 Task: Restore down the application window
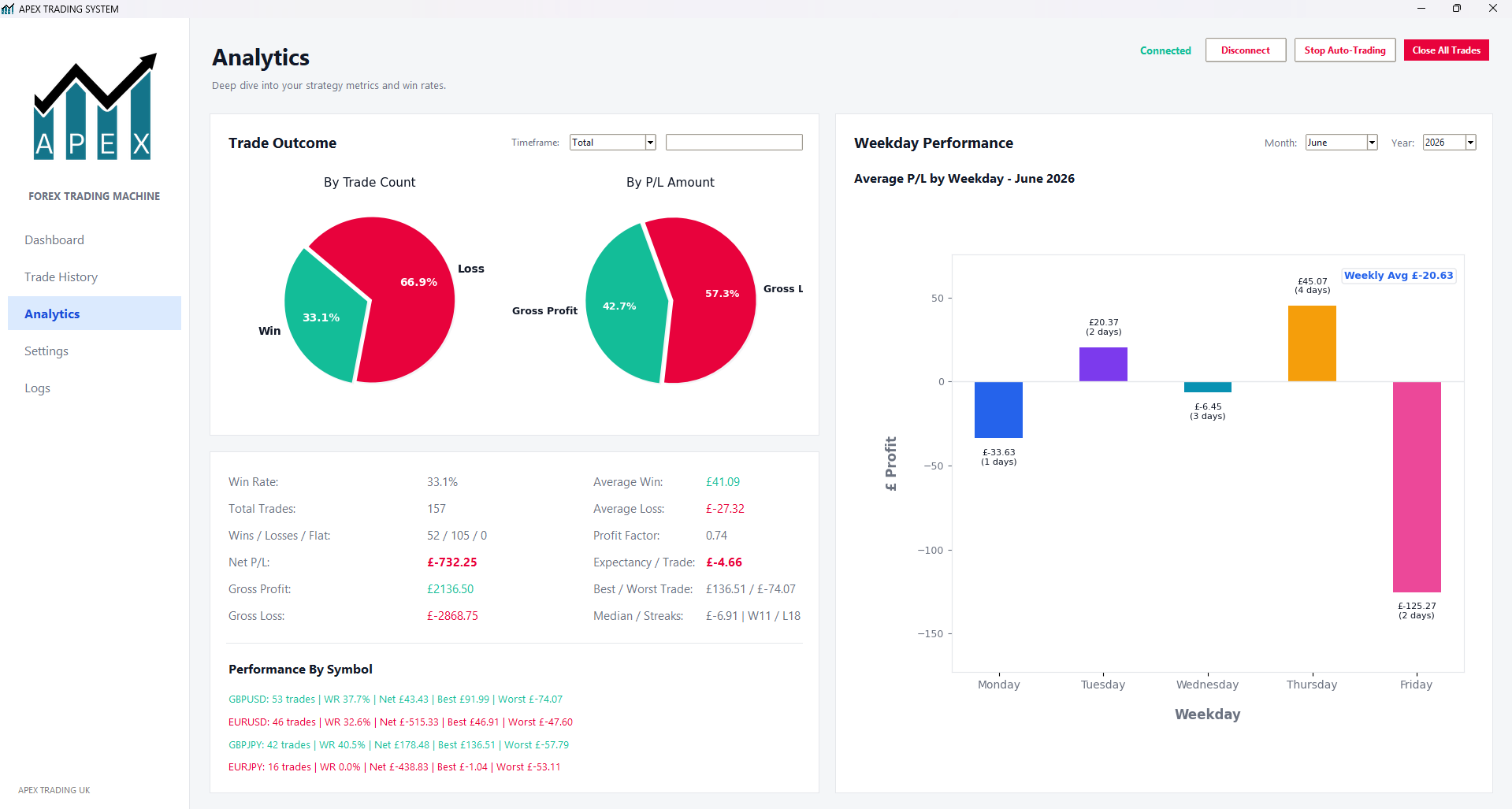[1457, 9]
